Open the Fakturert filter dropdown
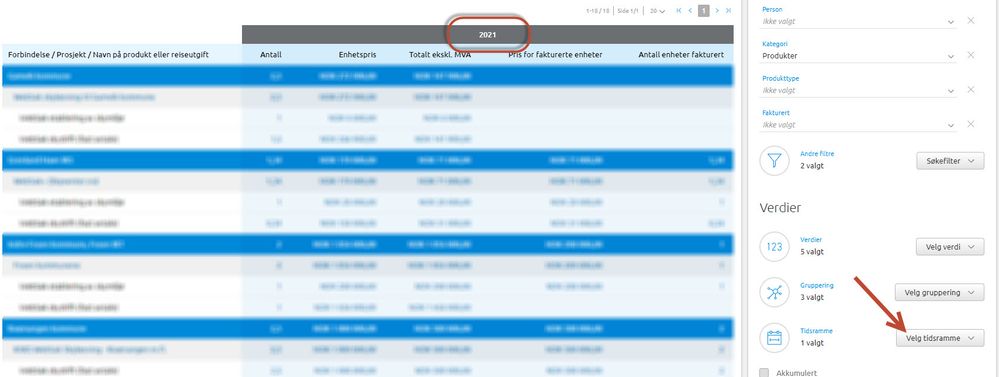Viewport: 999px width, 377px height. (x=859, y=125)
